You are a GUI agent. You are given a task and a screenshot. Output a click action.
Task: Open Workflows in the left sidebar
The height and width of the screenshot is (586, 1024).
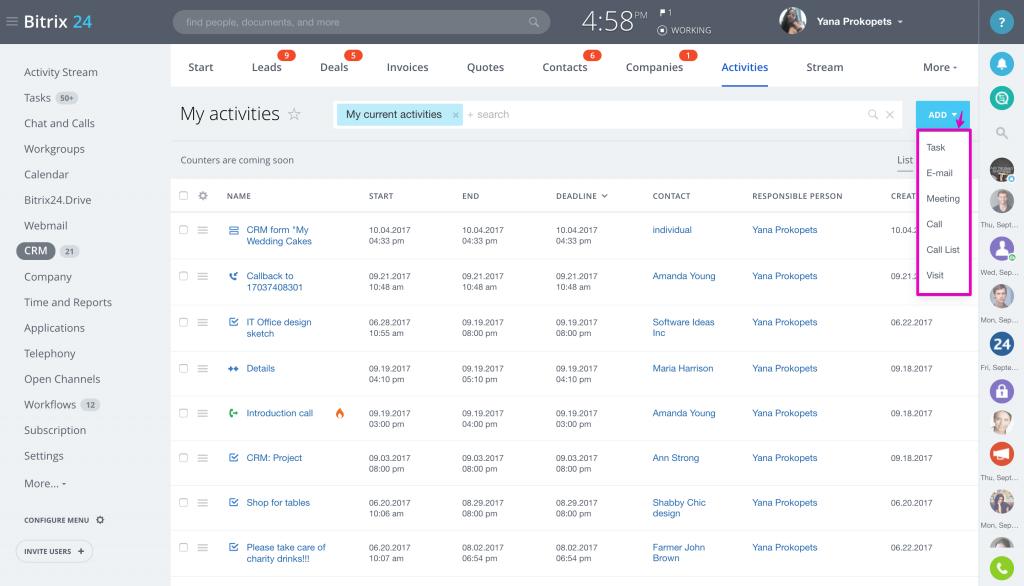coord(50,405)
